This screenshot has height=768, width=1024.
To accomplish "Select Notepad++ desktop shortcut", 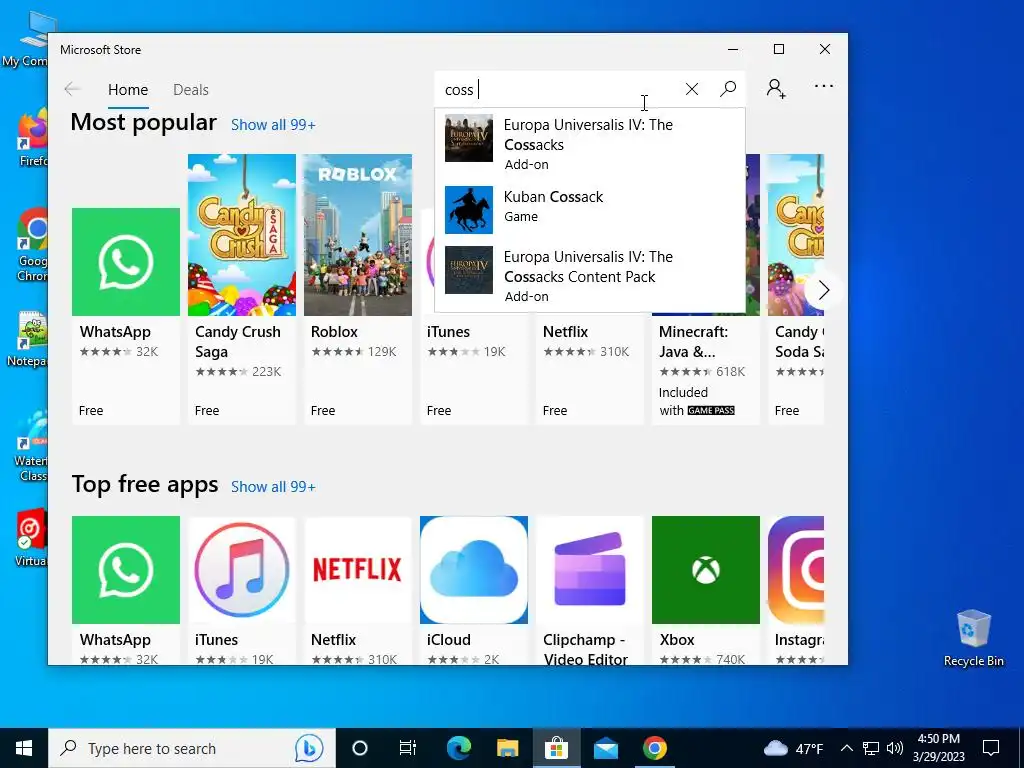I will click(26, 340).
